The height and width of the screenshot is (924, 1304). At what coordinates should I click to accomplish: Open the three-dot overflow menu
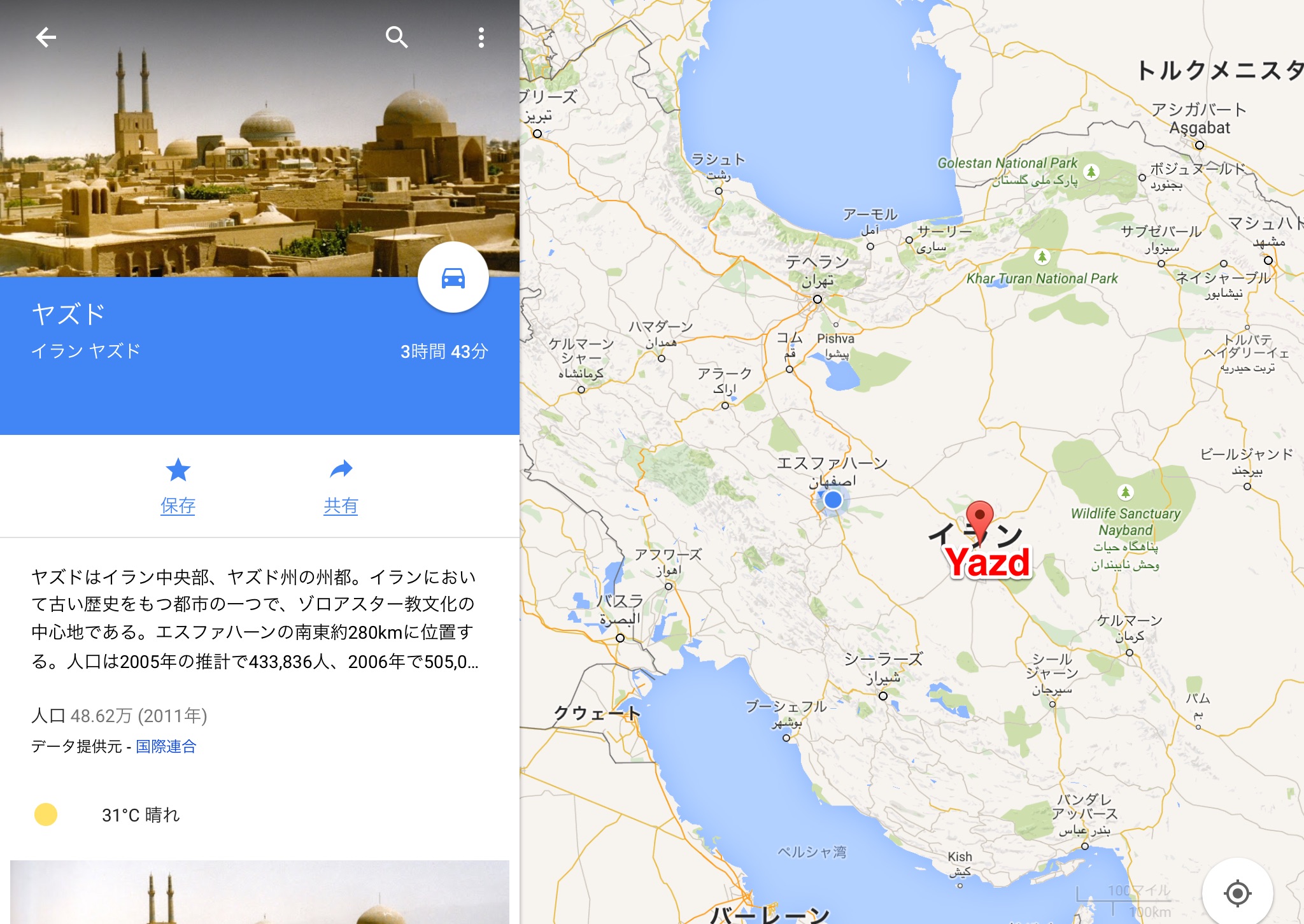pos(481,38)
